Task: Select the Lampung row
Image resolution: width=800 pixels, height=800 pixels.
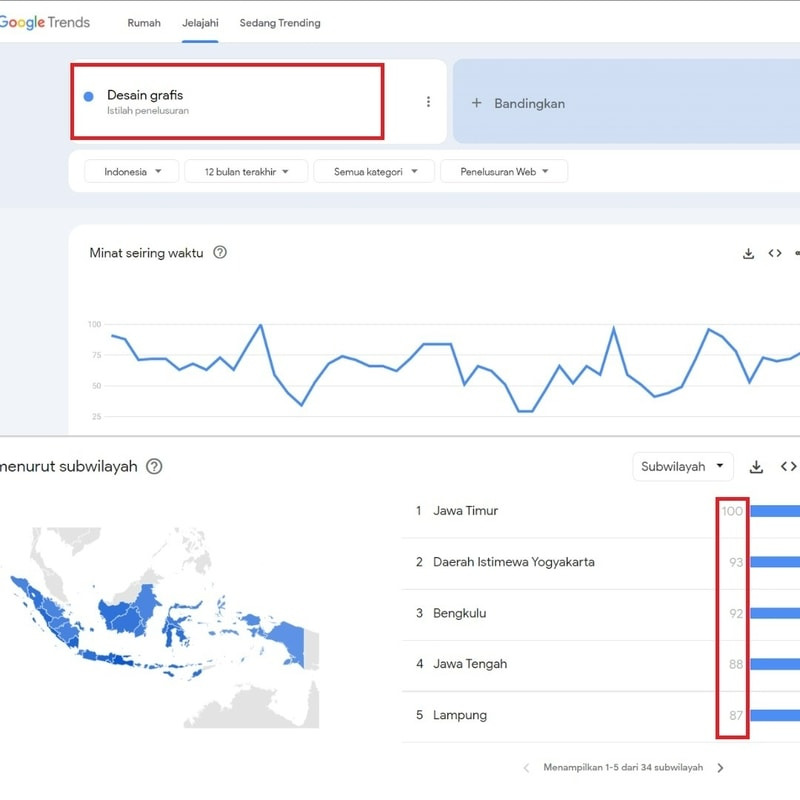Action: [x=601, y=715]
